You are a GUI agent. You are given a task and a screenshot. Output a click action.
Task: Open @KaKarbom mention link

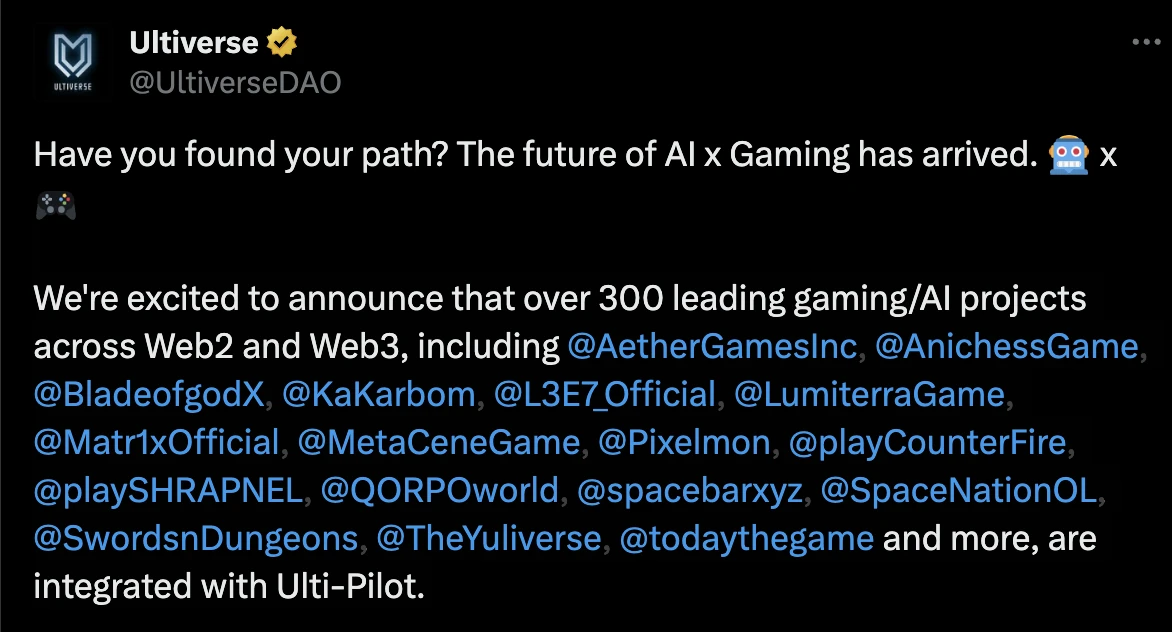[379, 394]
